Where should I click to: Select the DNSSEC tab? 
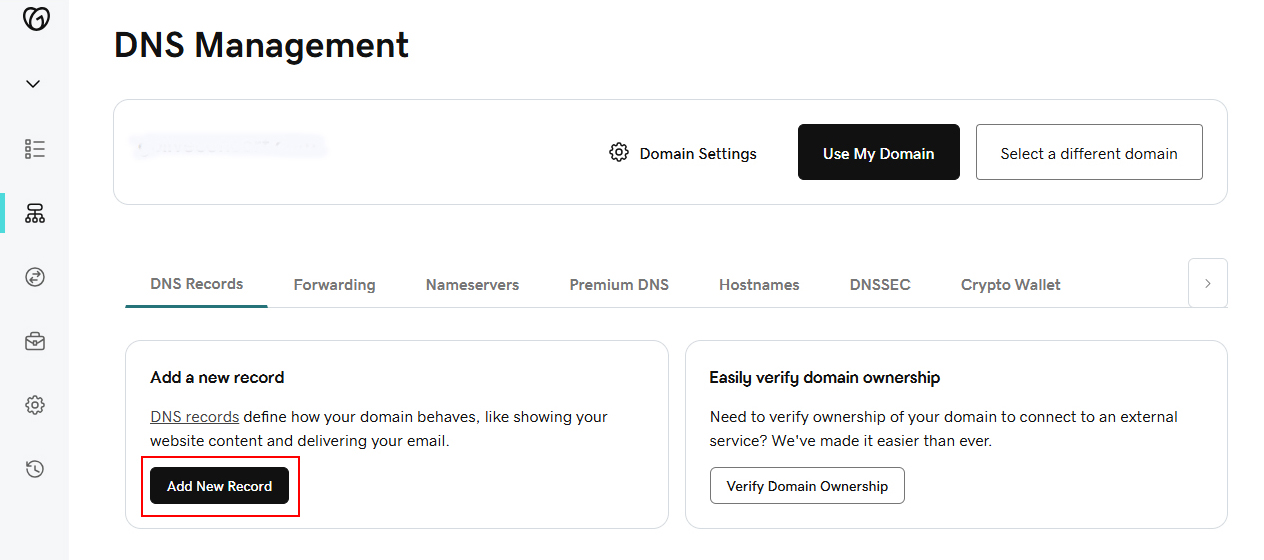[880, 285]
